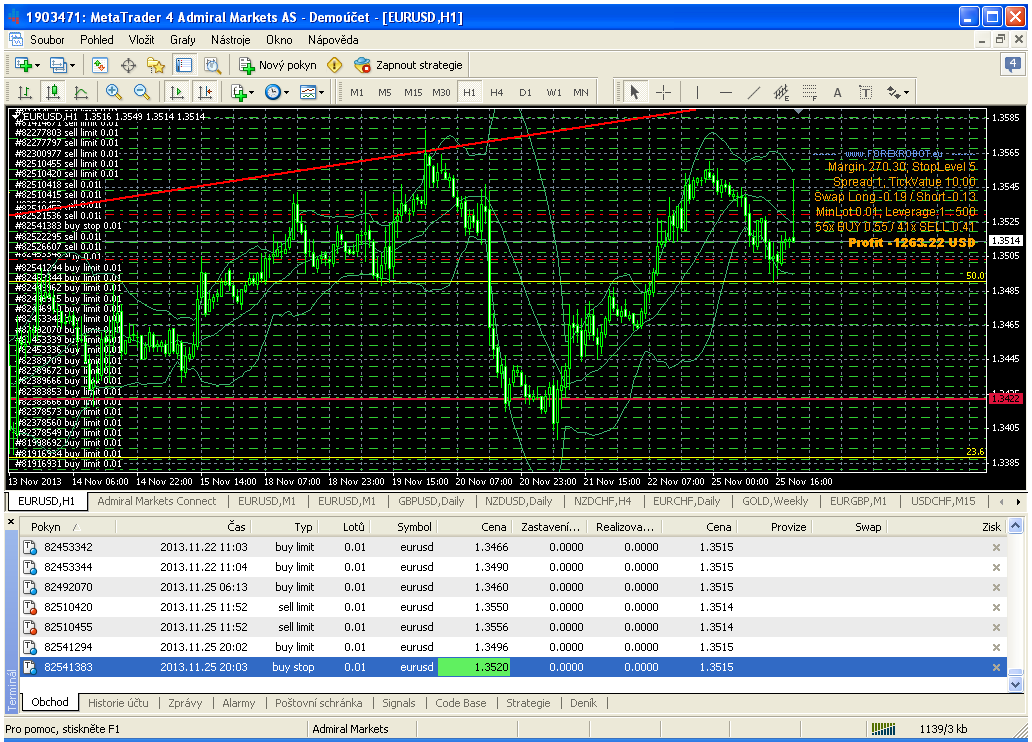
Task: Sort orders by Symbol column header
Action: (x=414, y=527)
